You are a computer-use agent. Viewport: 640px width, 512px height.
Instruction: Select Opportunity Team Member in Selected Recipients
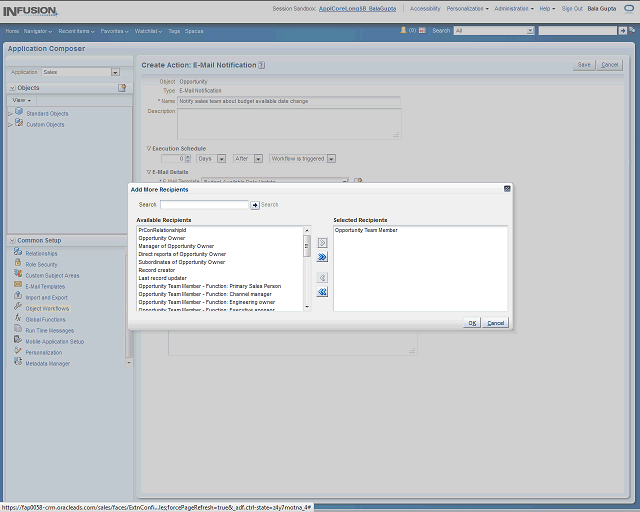tap(366, 230)
